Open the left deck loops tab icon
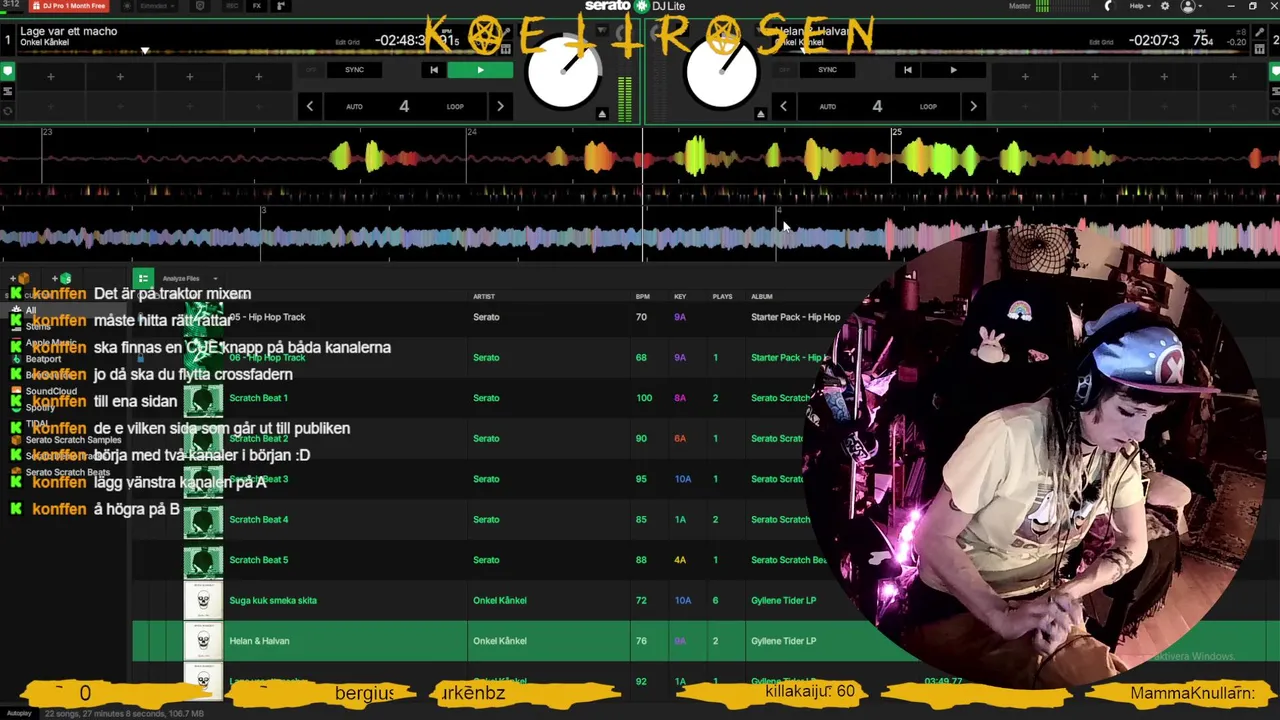1280x720 pixels. 7,109
